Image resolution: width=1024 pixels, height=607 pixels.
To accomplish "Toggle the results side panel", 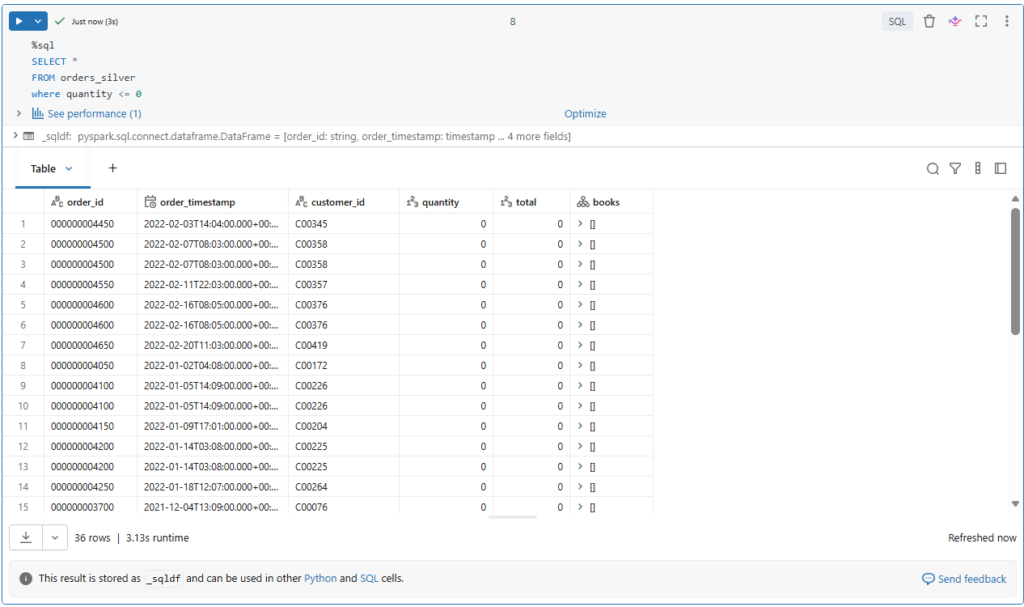I will click(1000, 169).
